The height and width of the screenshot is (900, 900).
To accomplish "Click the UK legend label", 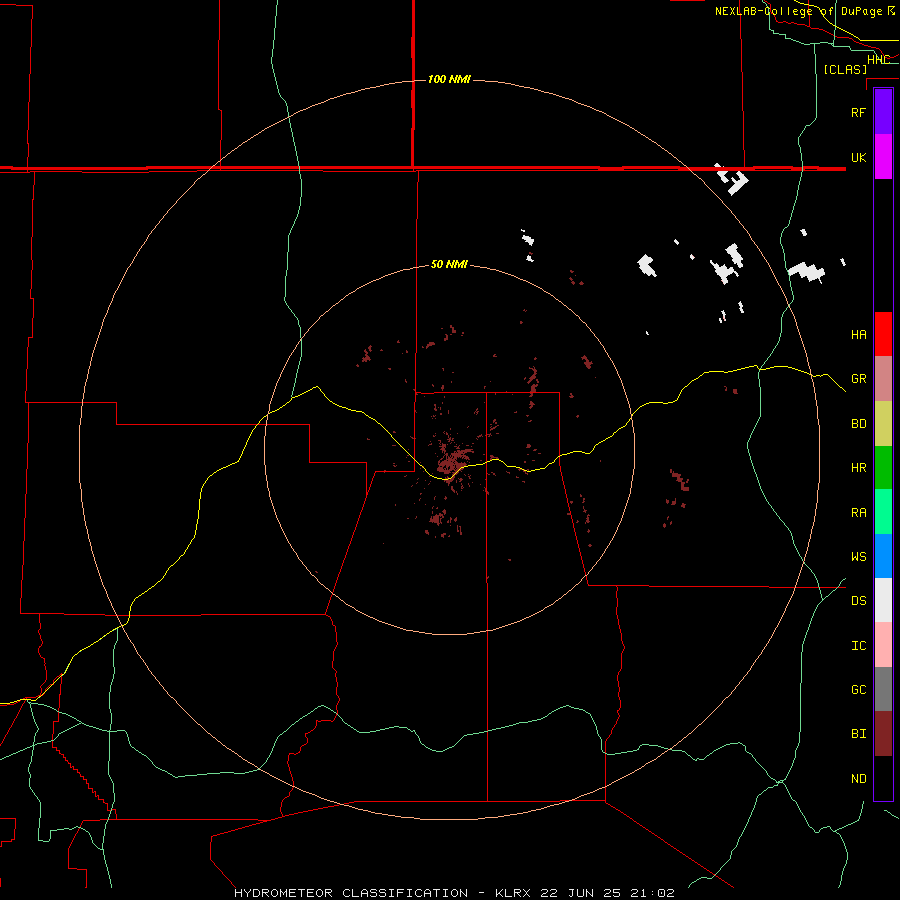I will (x=858, y=157).
